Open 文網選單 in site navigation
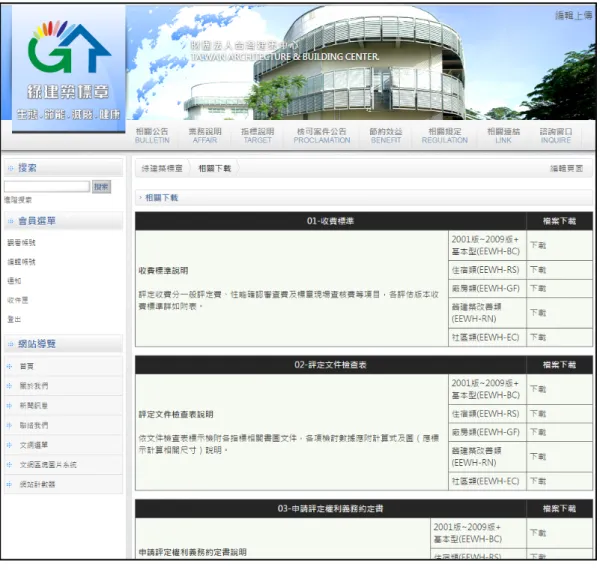 34,445
